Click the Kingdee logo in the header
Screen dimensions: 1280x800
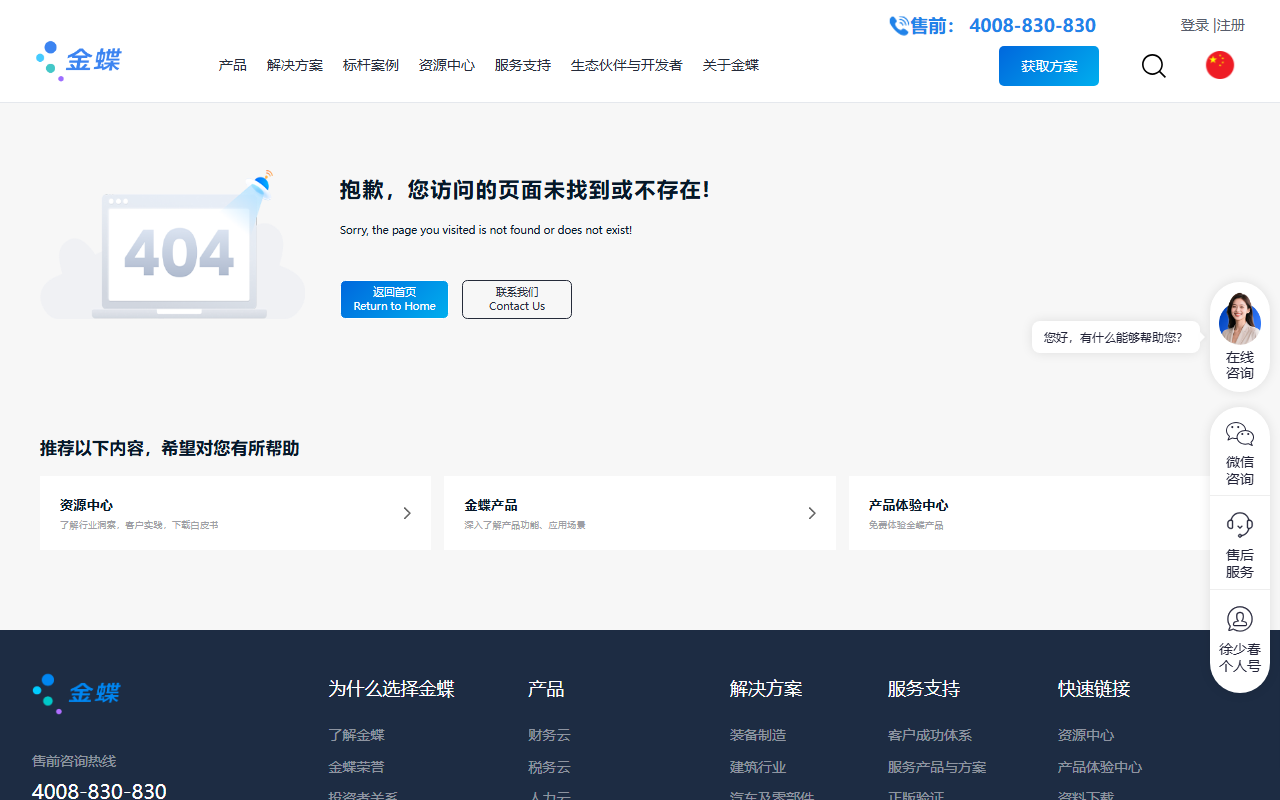78,61
